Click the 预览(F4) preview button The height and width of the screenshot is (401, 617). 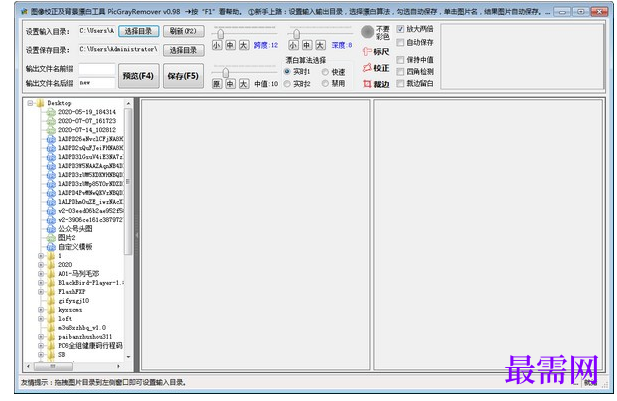point(139,76)
